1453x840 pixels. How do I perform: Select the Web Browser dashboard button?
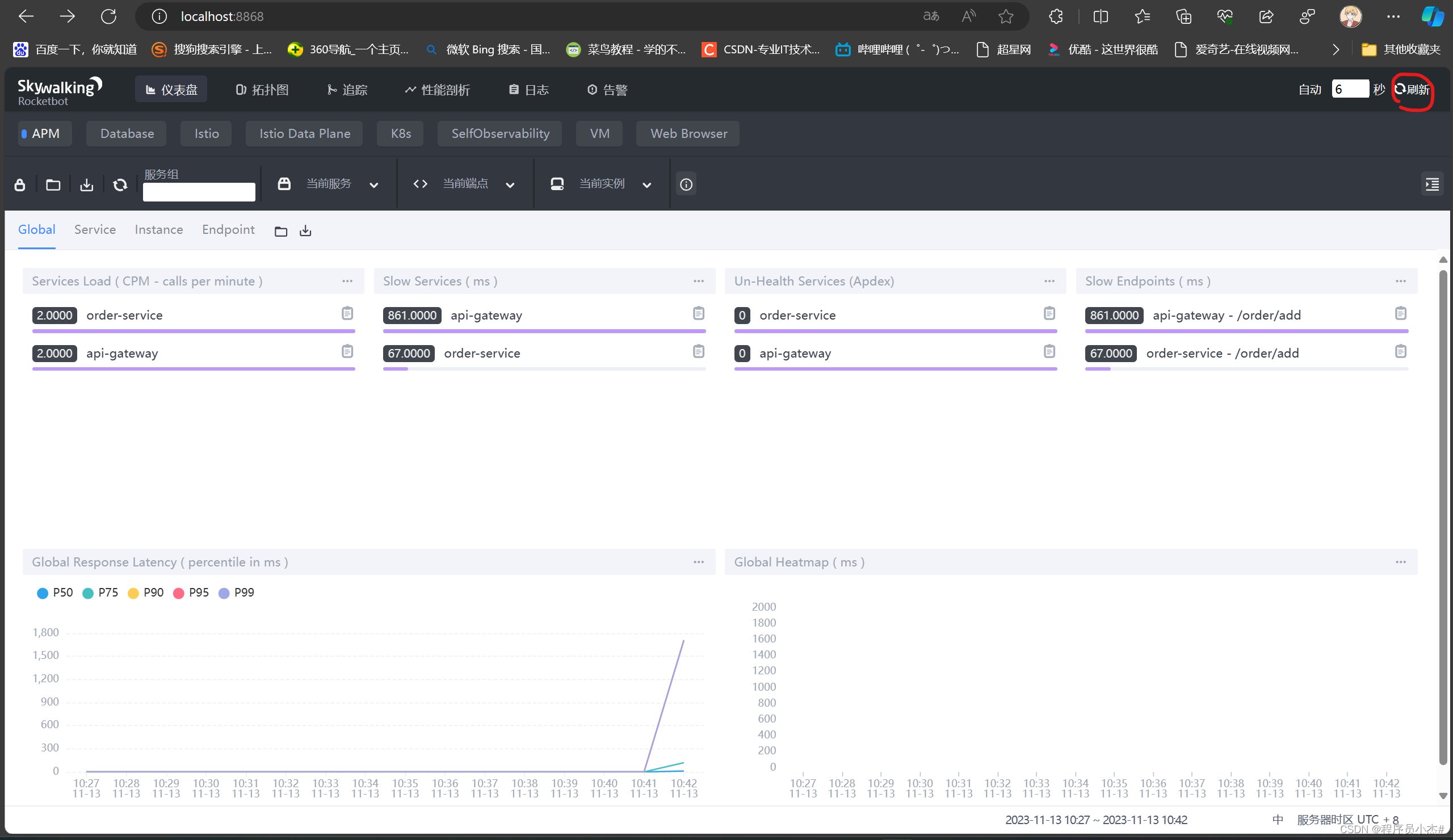tap(688, 133)
